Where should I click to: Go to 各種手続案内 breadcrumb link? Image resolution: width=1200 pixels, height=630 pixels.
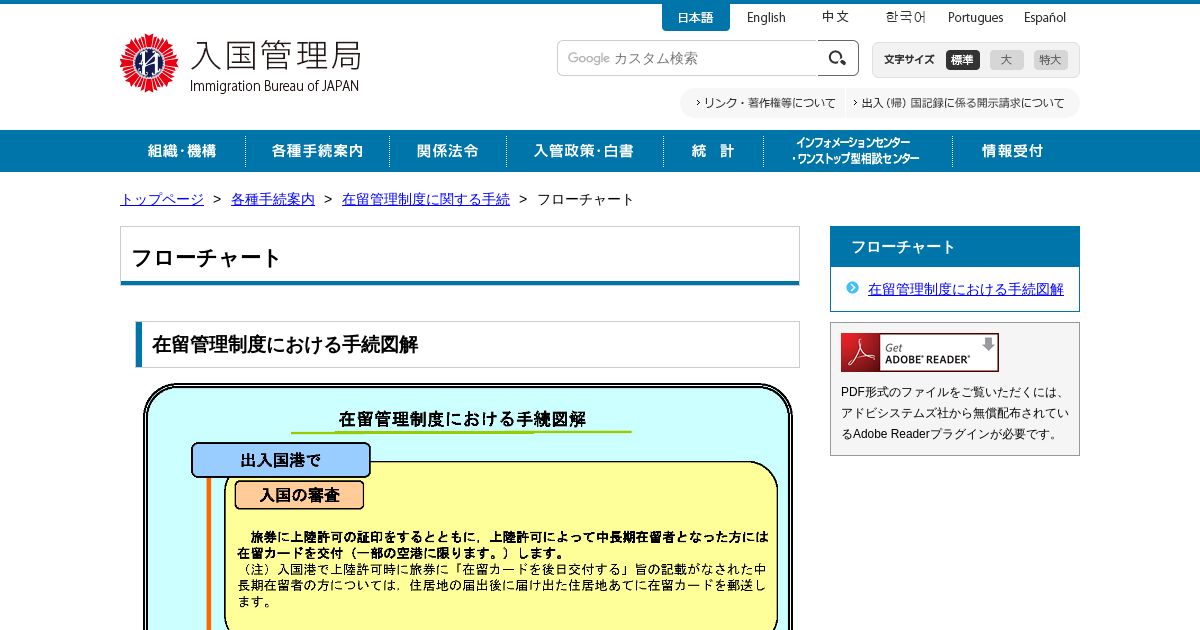[x=273, y=199]
